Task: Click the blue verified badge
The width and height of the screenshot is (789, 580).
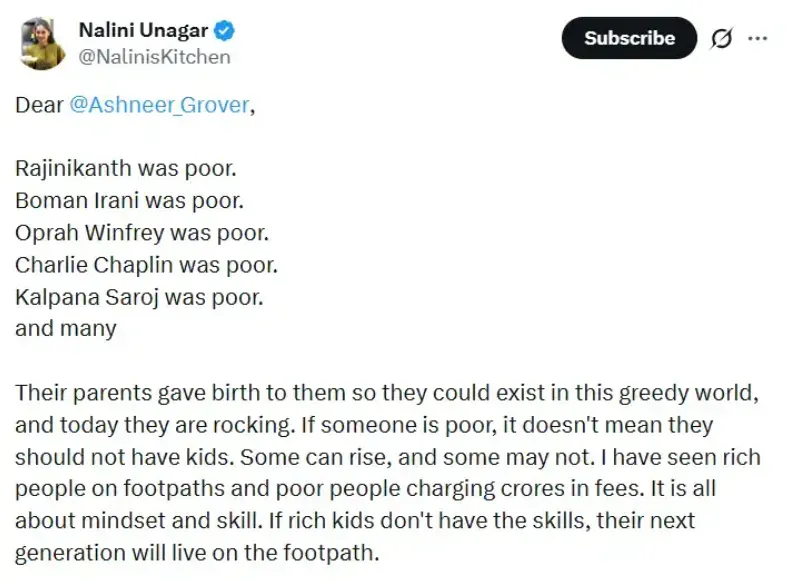Action: click(x=224, y=31)
